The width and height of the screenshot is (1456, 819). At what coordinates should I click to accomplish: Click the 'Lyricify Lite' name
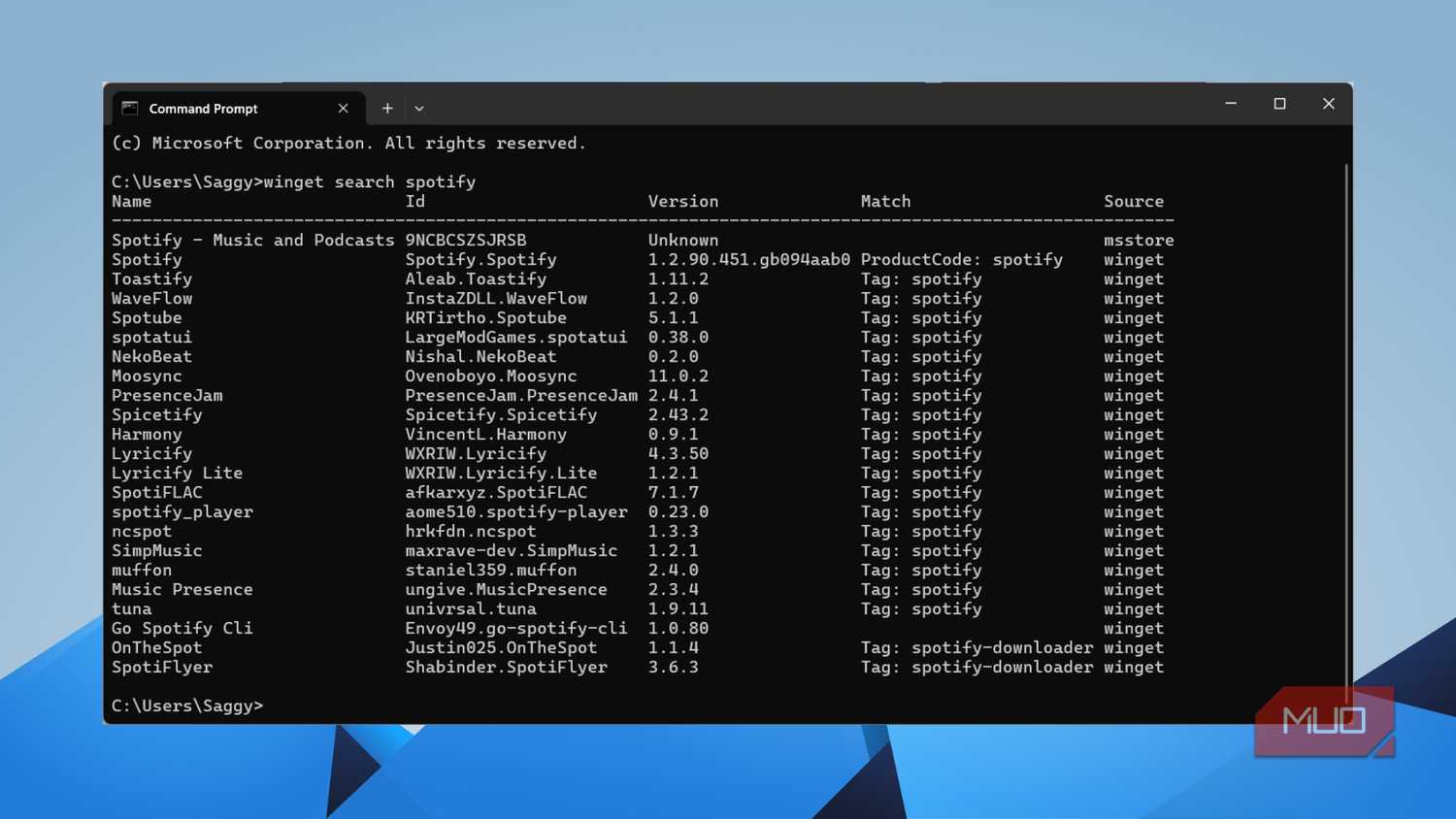pyautogui.click(x=178, y=473)
